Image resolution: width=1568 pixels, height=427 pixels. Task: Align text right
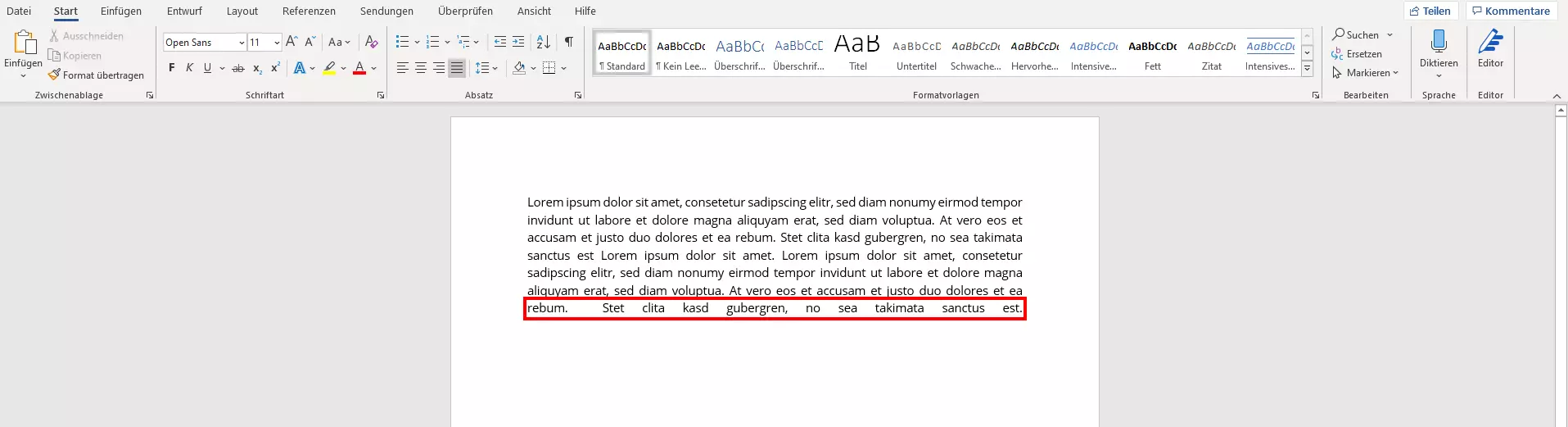coord(439,68)
